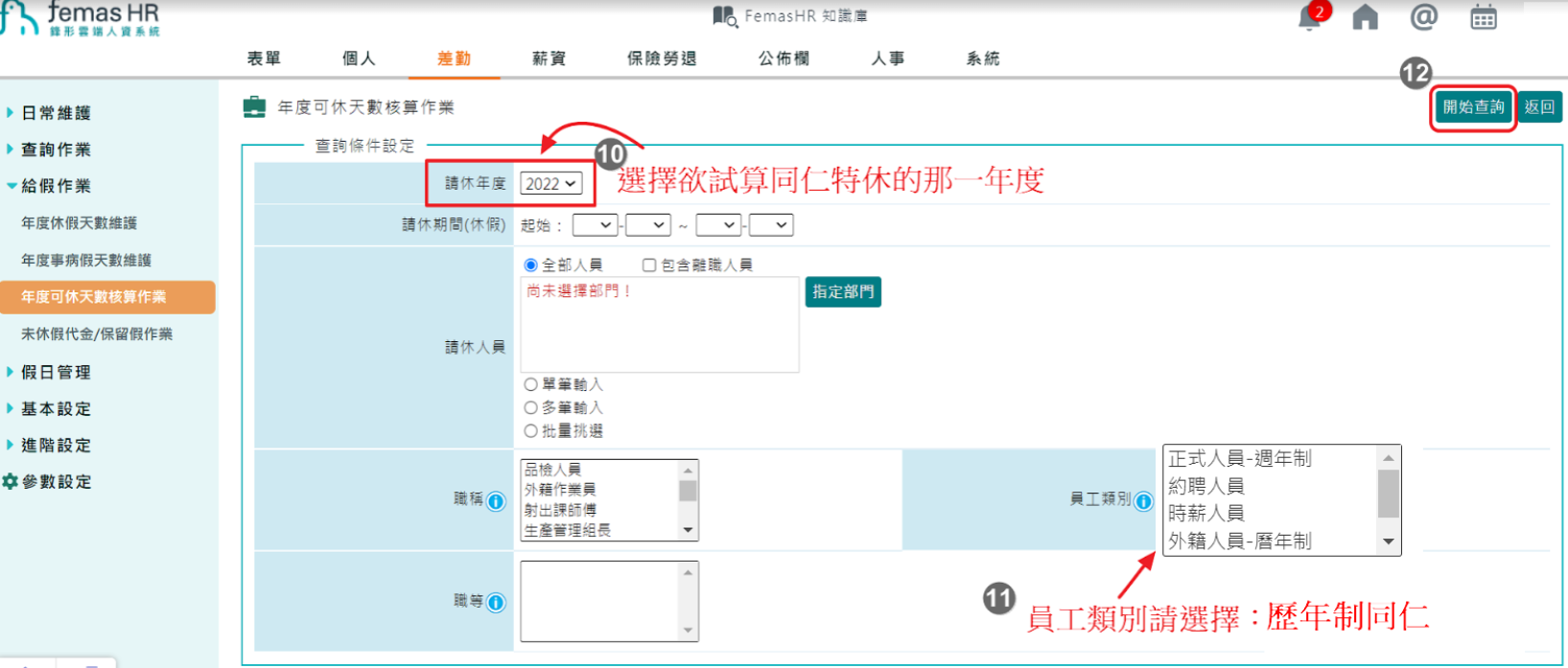Click up arrow of 員工類別 list scrollbar
Image resolution: width=1568 pixels, height=668 pixels.
(x=1388, y=458)
